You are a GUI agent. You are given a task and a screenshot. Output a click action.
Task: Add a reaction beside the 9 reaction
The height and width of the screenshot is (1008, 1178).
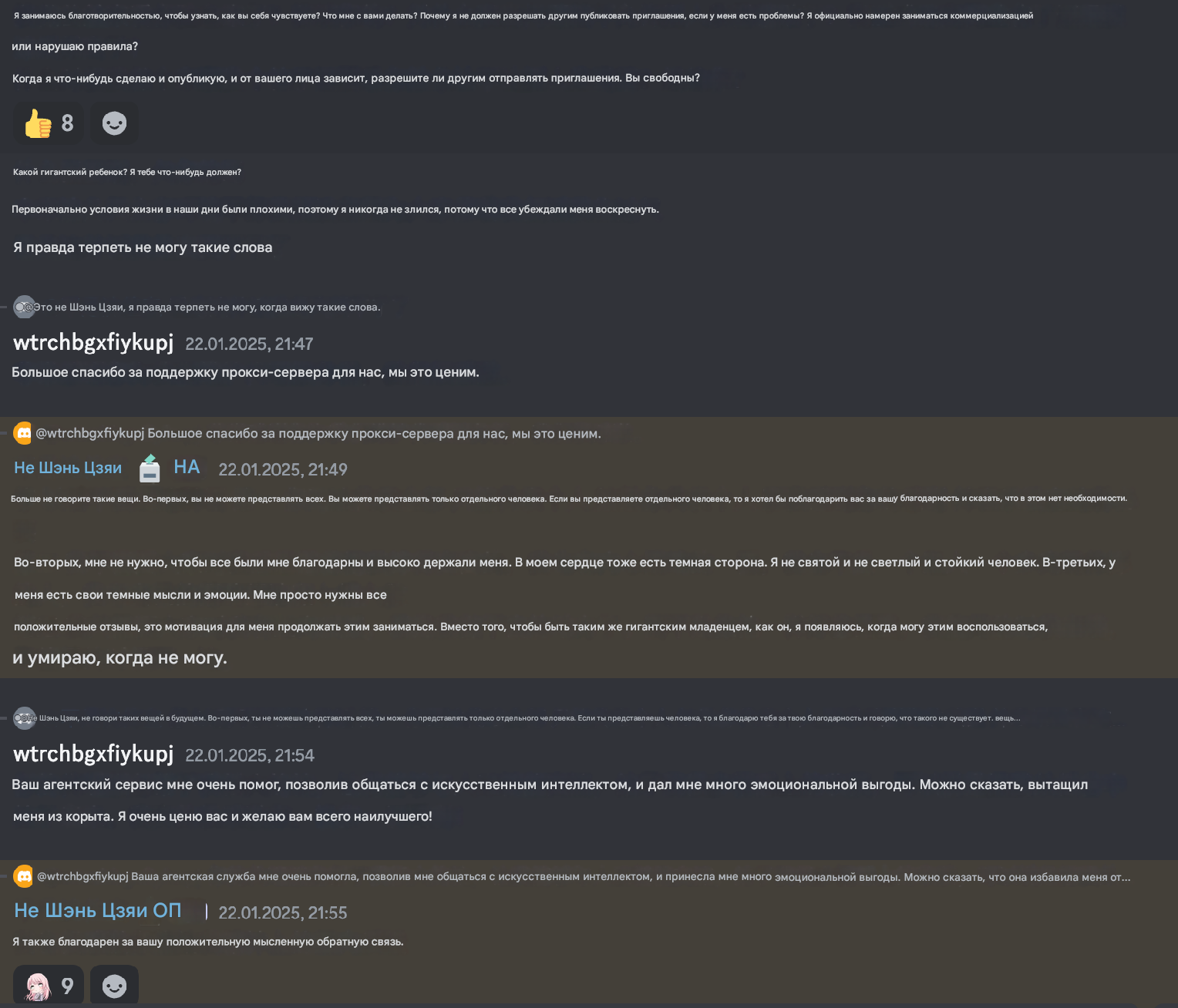(114, 986)
